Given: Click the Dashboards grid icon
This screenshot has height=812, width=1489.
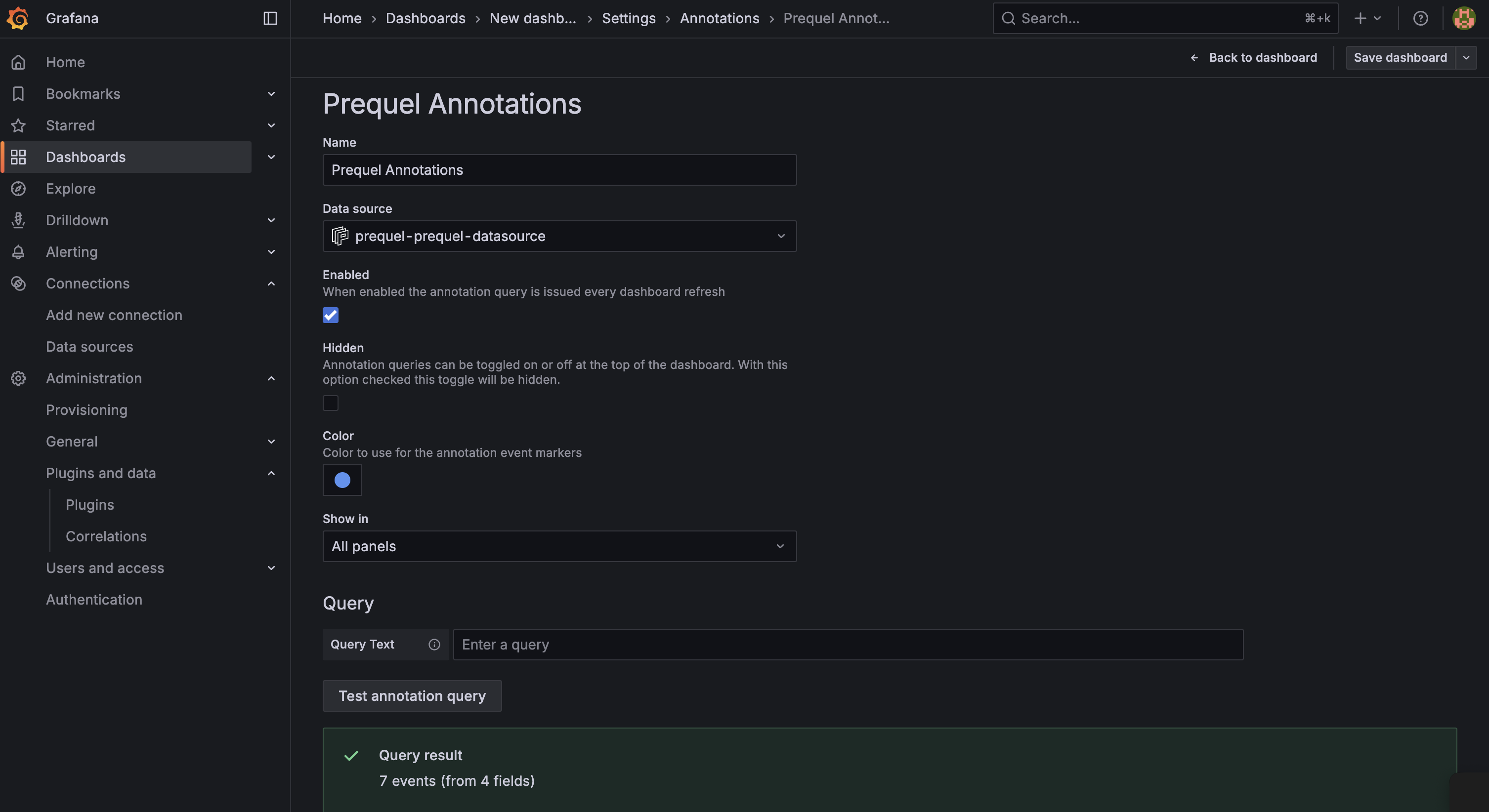Looking at the screenshot, I should 18,157.
